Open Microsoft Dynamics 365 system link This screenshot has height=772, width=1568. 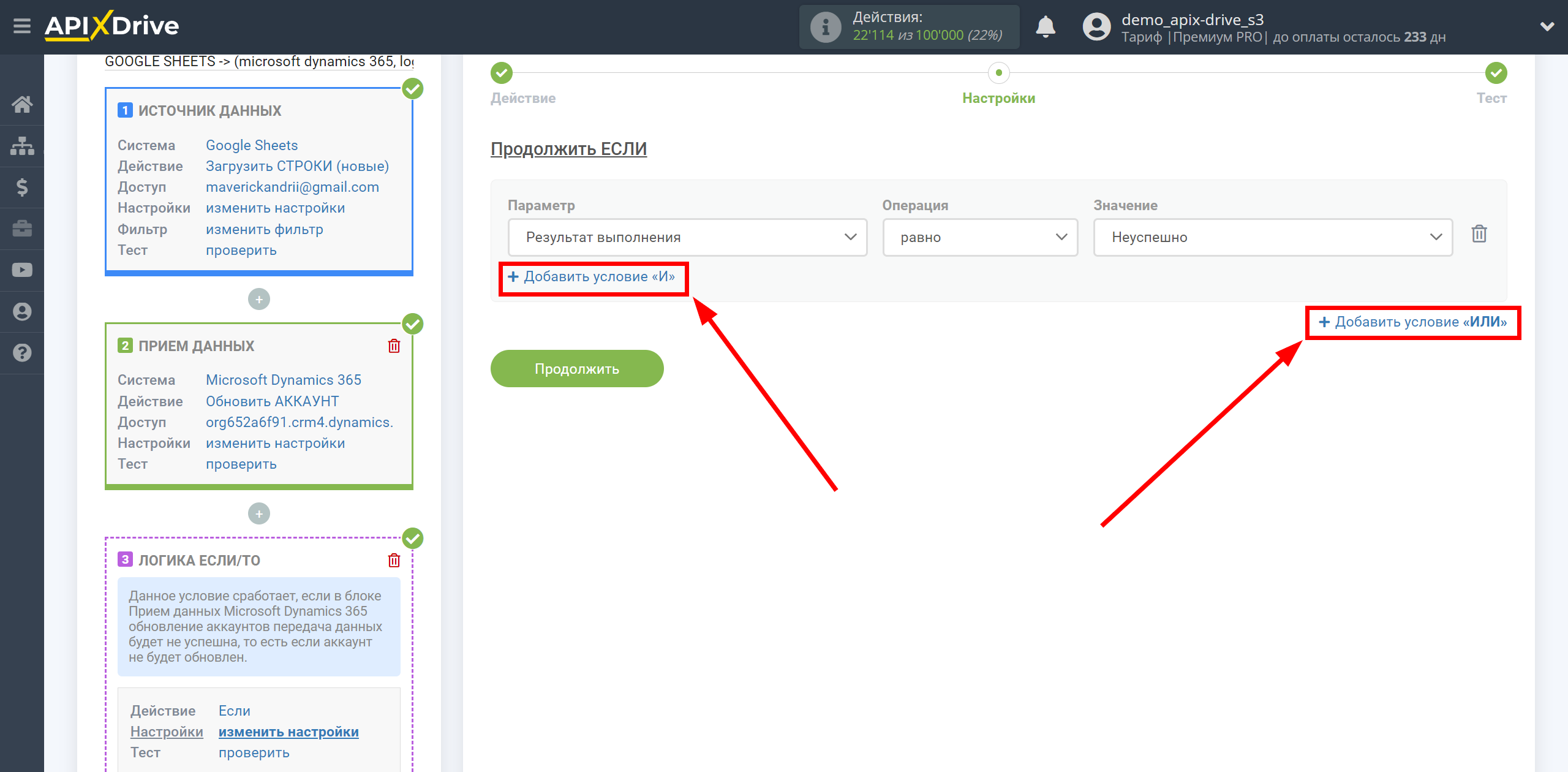(x=284, y=380)
